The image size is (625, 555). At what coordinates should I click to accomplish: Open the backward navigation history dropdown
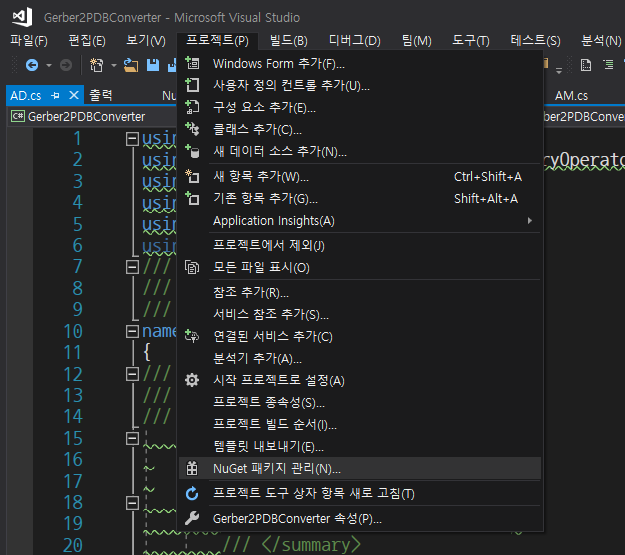49,65
